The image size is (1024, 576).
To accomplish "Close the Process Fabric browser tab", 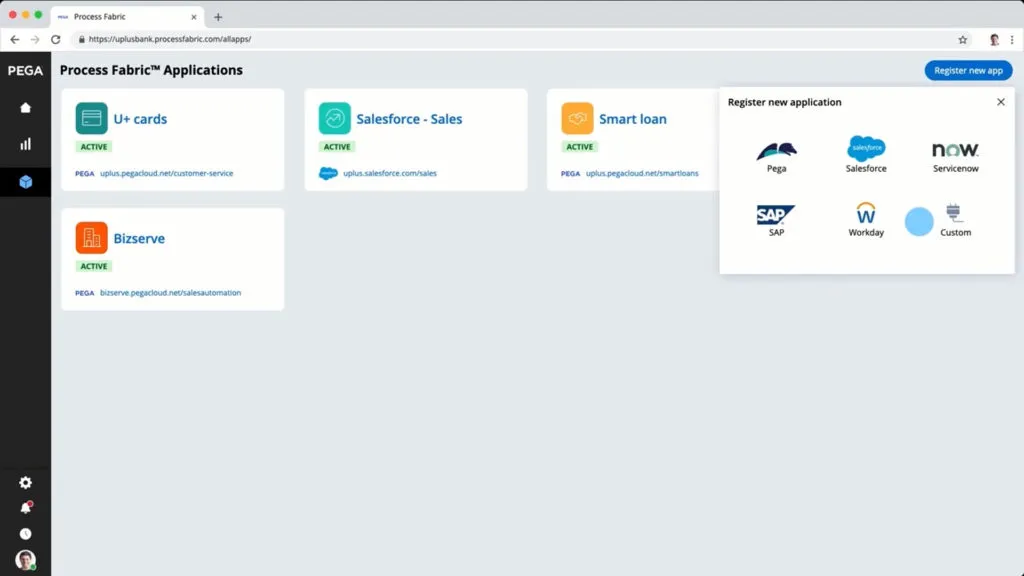I will (x=194, y=17).
